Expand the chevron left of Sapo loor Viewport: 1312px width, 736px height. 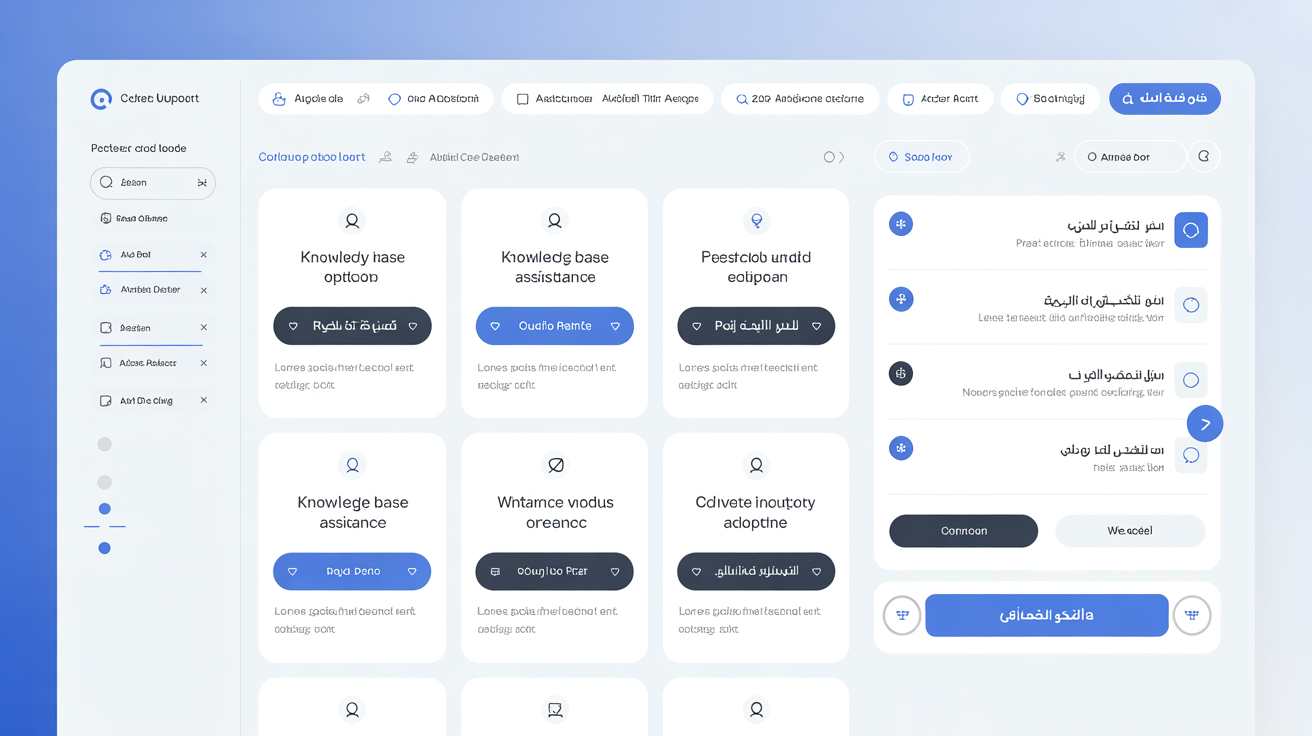pos(842,157)
